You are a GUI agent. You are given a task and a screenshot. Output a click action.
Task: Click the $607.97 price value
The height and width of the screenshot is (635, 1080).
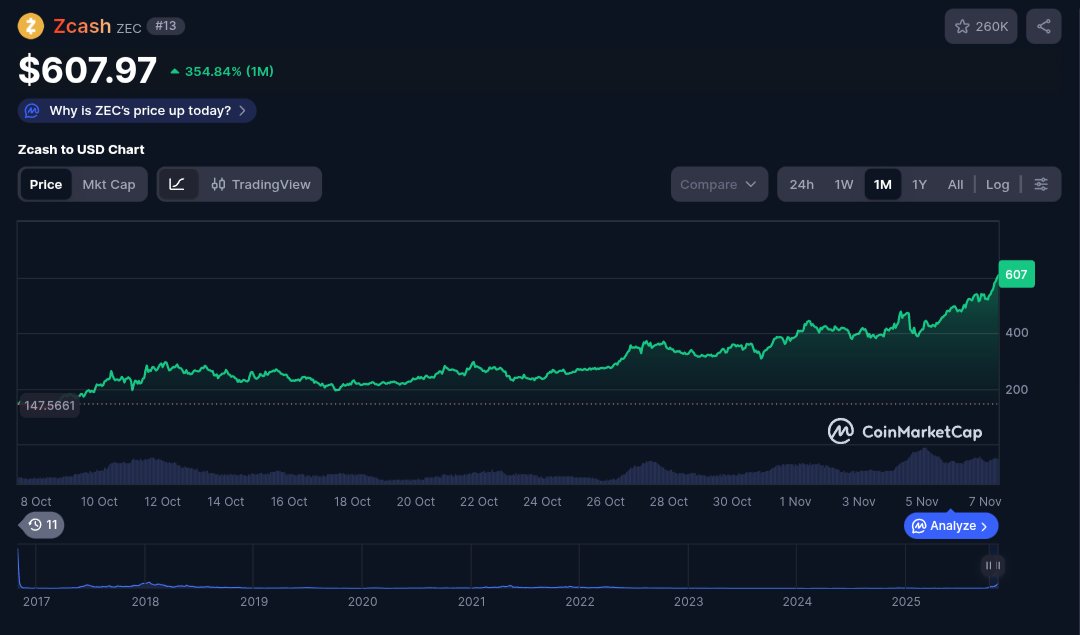point(87,70)
